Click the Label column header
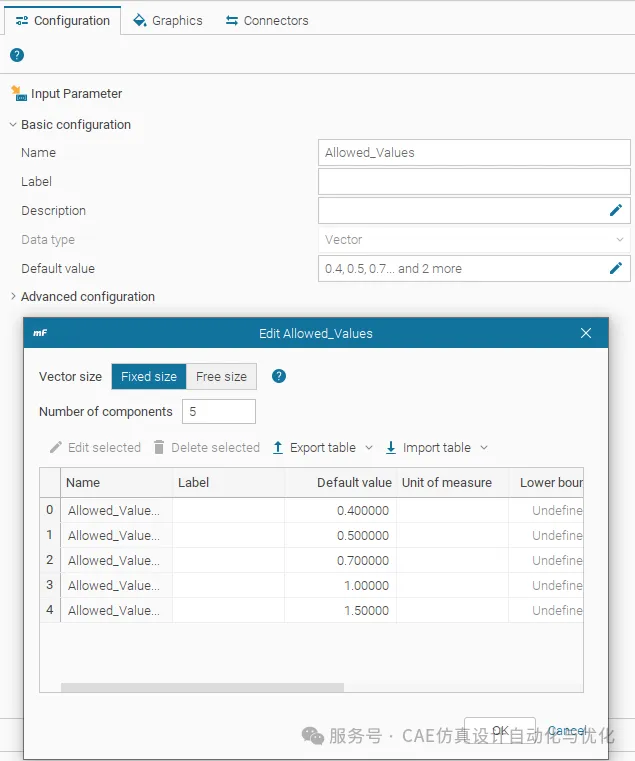 229,482
